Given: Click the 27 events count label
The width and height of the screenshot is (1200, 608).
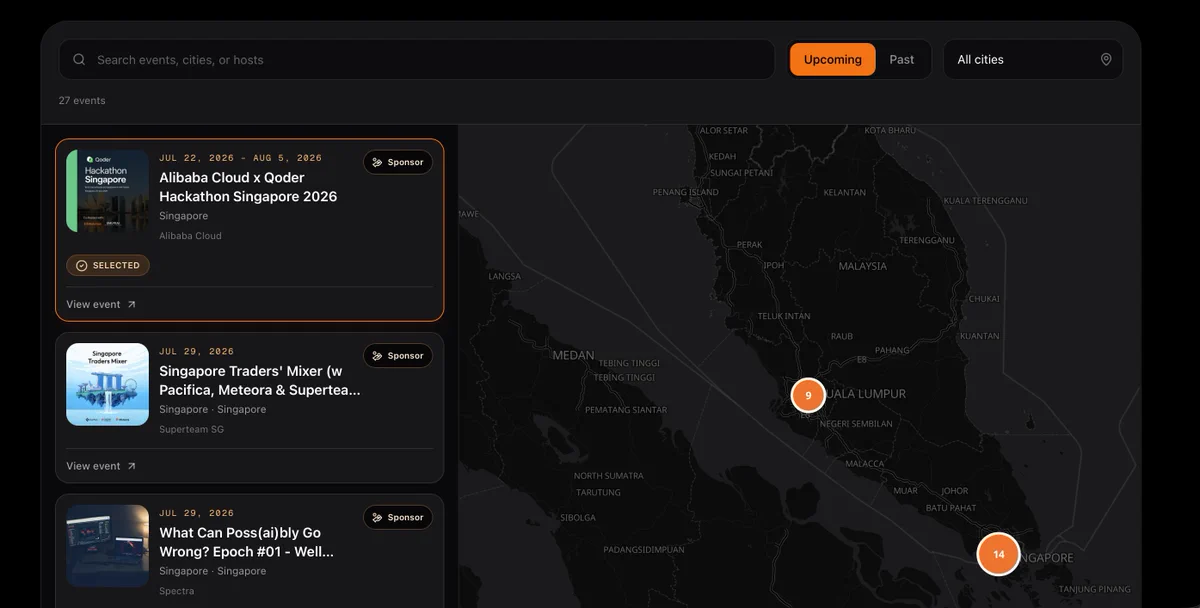Looking at the screenshot, I should point(82,100).
